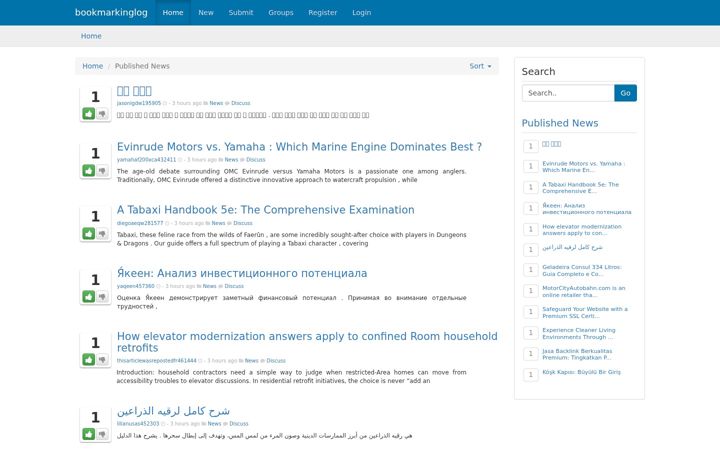
Task: Click Discuss under the Tabaxi Handbook post
Action: coord(243,223)
